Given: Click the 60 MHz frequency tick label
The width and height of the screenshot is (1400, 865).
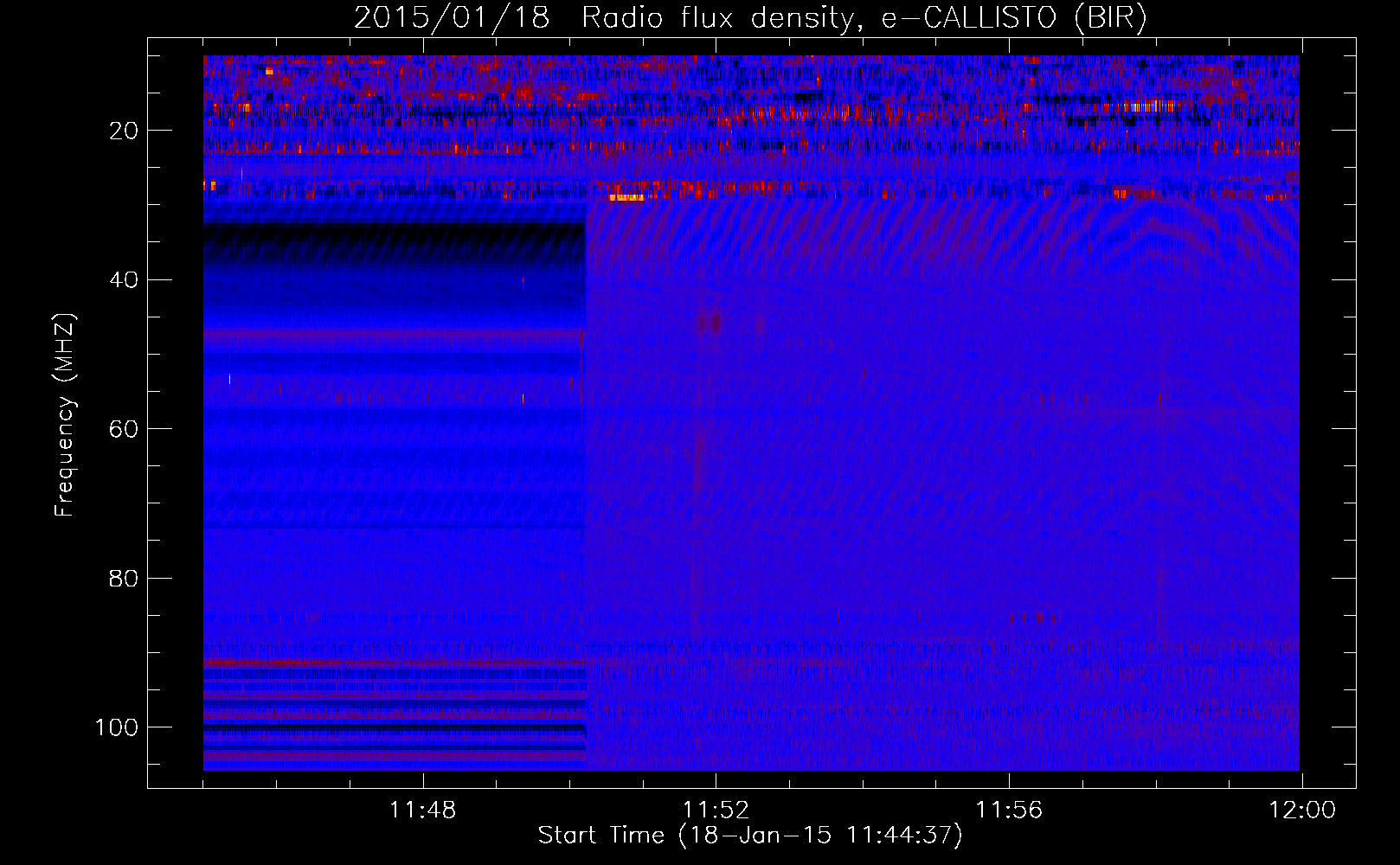Looking at the screenshot, I should 124,429.
